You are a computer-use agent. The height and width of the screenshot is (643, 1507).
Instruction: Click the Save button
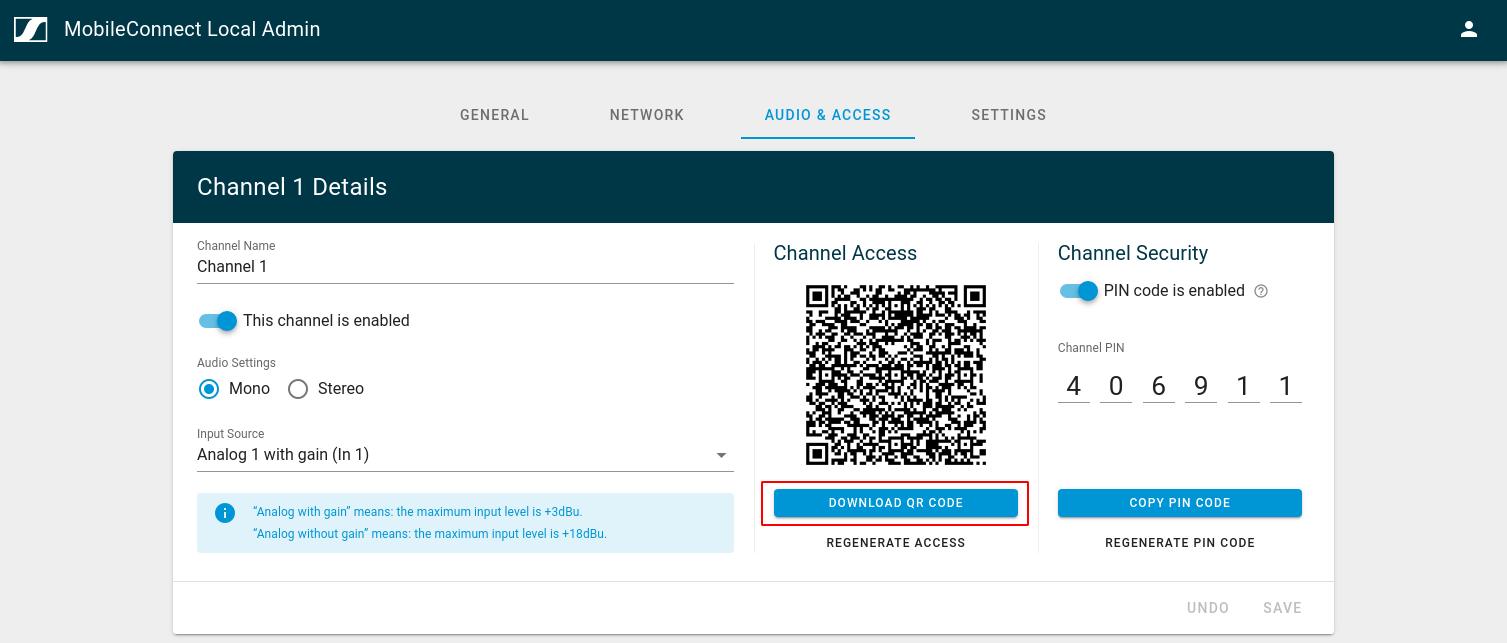(x=1282, y=608)
